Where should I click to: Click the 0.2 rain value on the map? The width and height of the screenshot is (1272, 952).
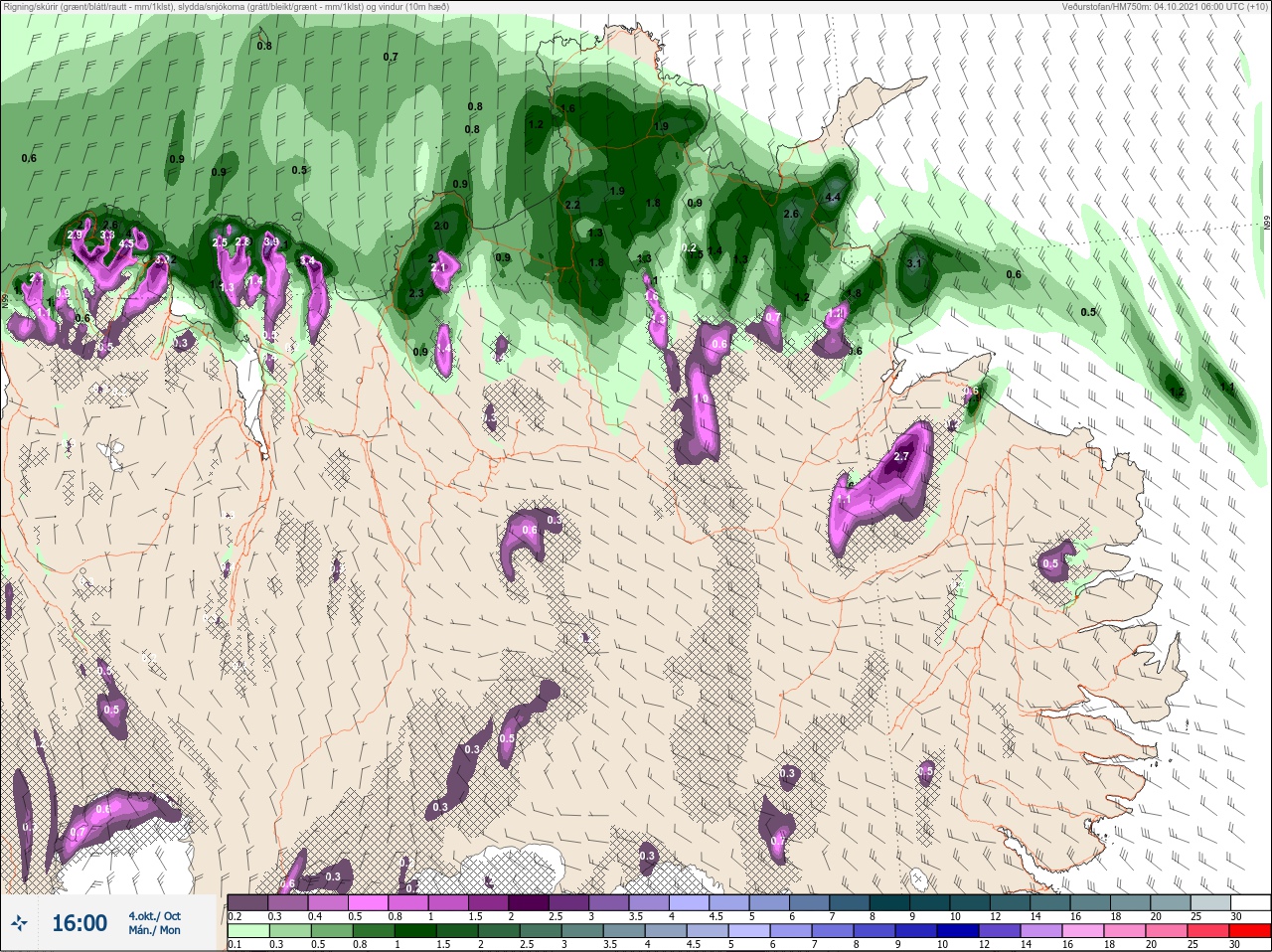click(689, 248)
